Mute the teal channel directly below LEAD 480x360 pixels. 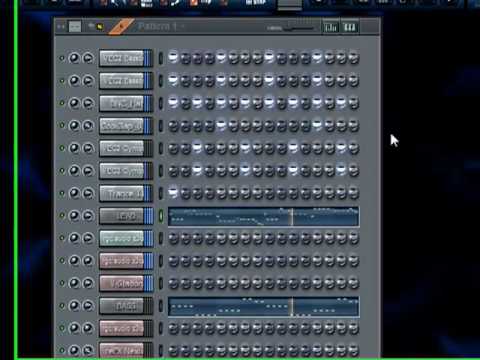click(x=62, y=238)
